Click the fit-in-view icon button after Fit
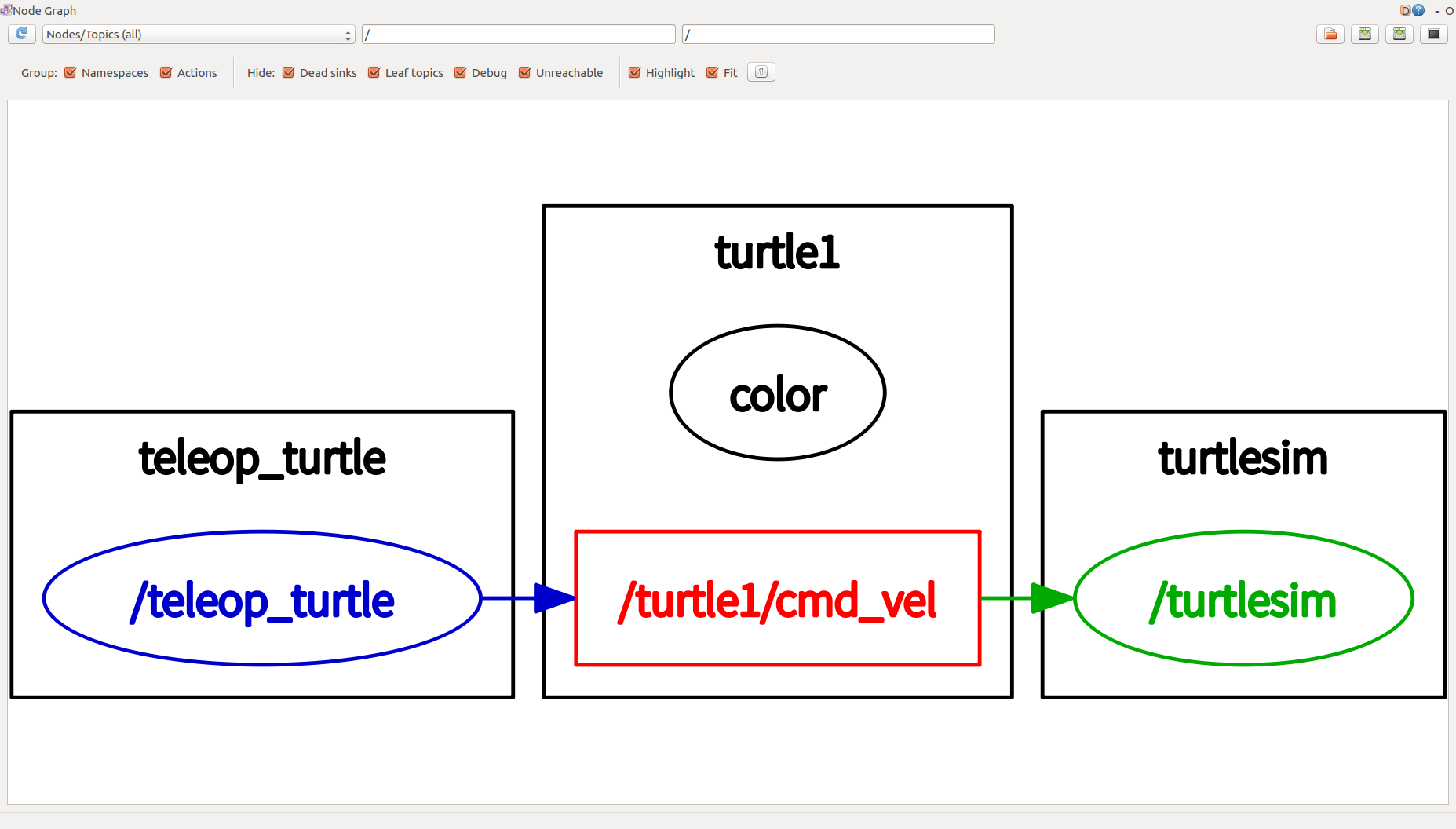The image size is (1456, 829). tap(761, 72)
